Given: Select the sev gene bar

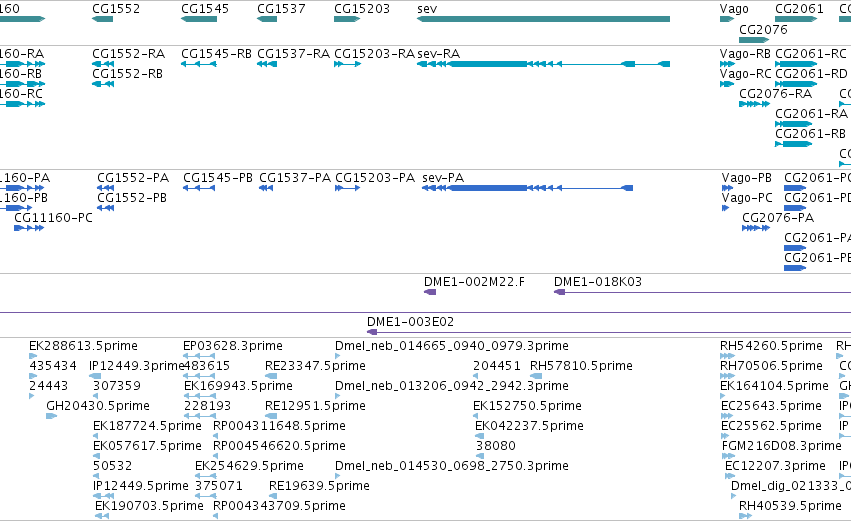Looking at the screenshot, I should (x=543, y=19).
